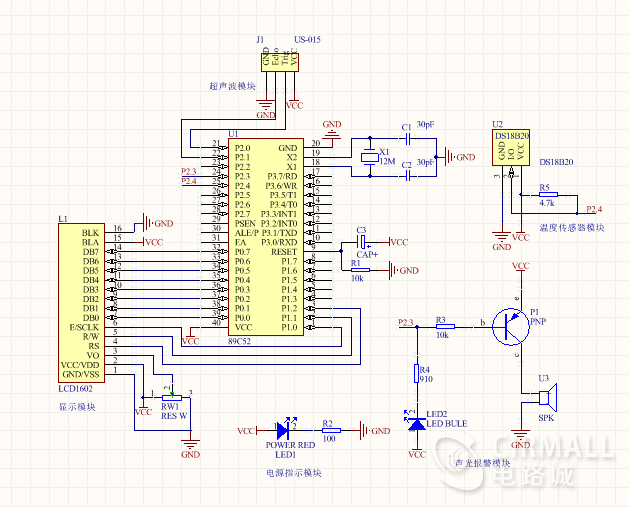
Task: Select the red POWER LED1 diode symbol
Action: click(x=284, y=430)
